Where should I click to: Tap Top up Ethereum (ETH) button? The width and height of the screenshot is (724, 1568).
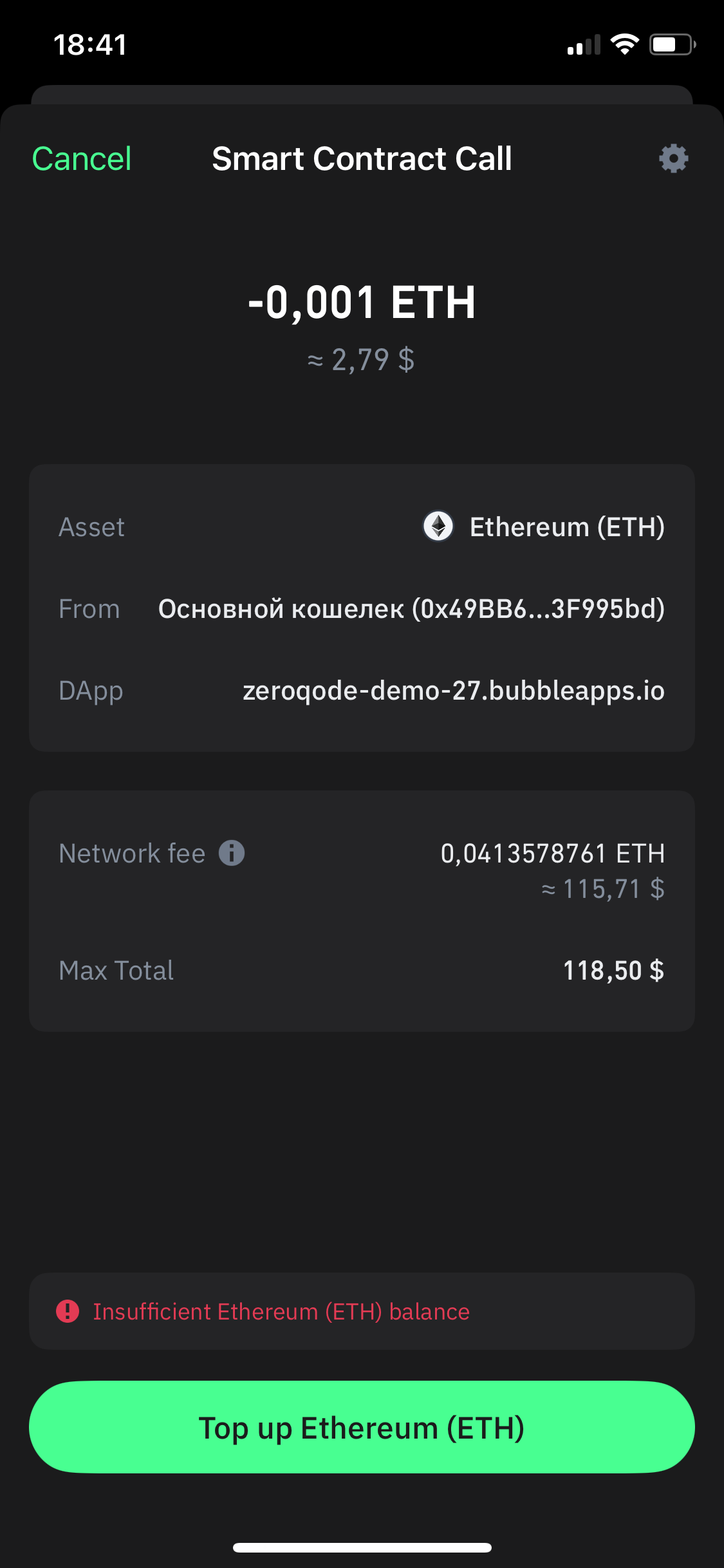pyautogui.click(x=362, y=1427)
